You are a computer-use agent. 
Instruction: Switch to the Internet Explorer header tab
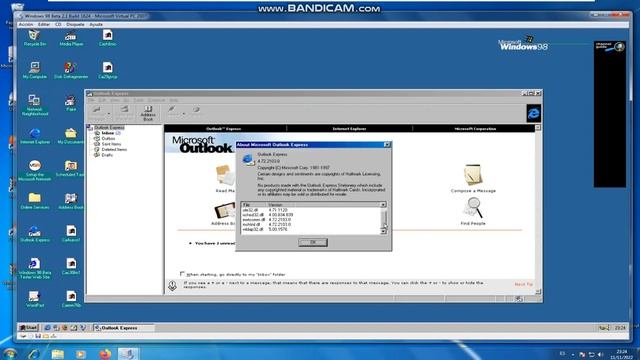(x=349, y=129)
